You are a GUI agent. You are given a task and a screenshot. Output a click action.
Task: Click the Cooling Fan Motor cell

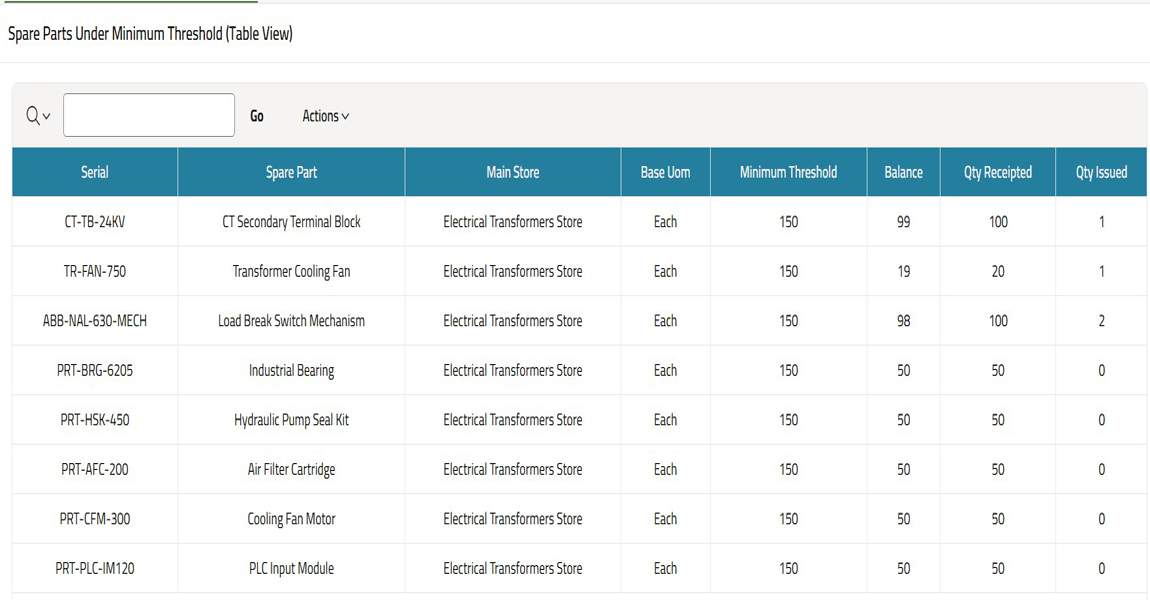pyautogui.click(x=291, y=519)
